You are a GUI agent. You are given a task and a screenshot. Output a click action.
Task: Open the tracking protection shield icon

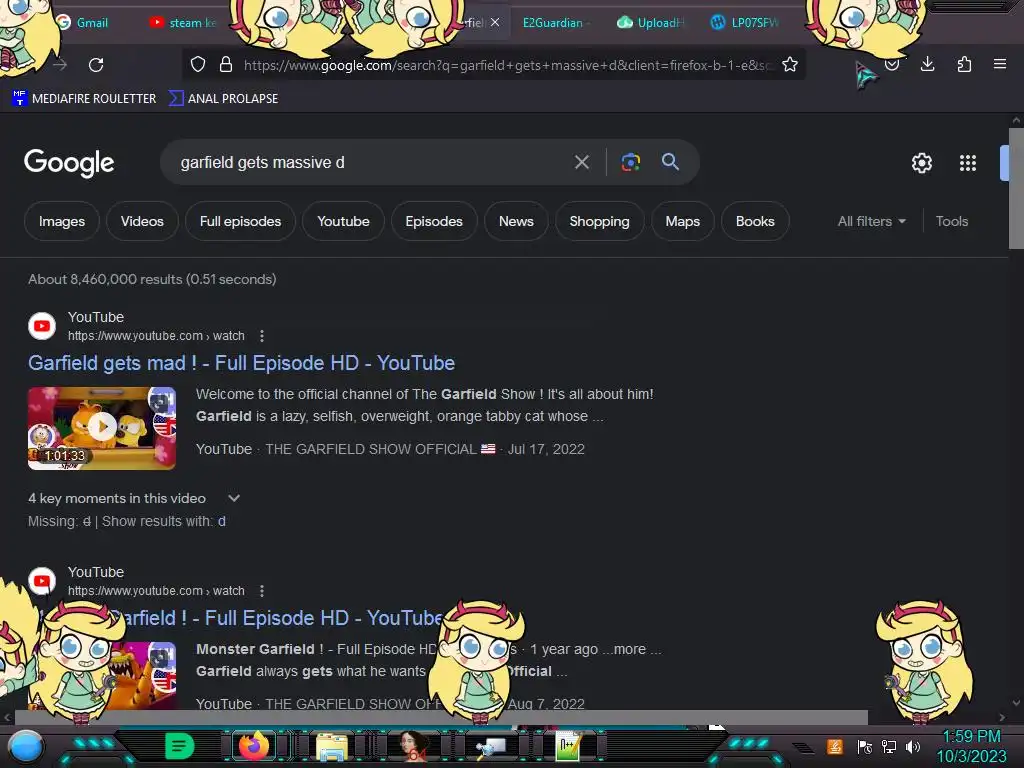point(198,64)
